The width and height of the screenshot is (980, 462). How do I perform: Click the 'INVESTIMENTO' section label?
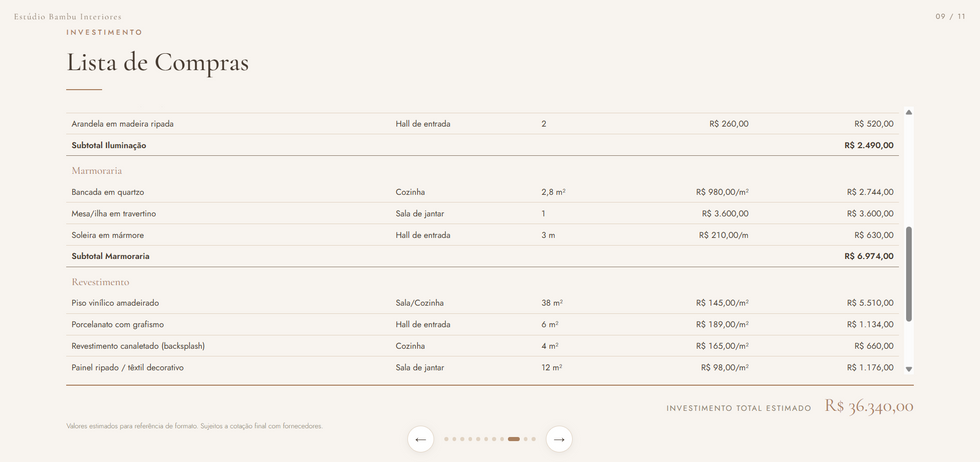coord(104,32)
